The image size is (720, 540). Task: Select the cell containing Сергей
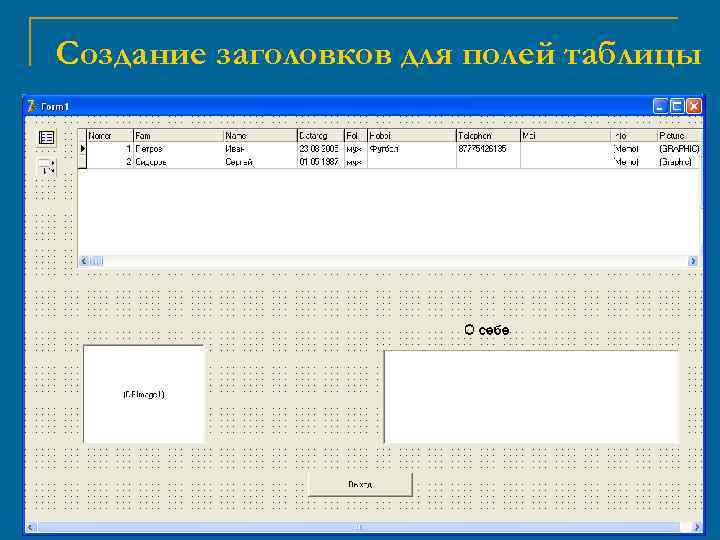(x=260, y=162)
